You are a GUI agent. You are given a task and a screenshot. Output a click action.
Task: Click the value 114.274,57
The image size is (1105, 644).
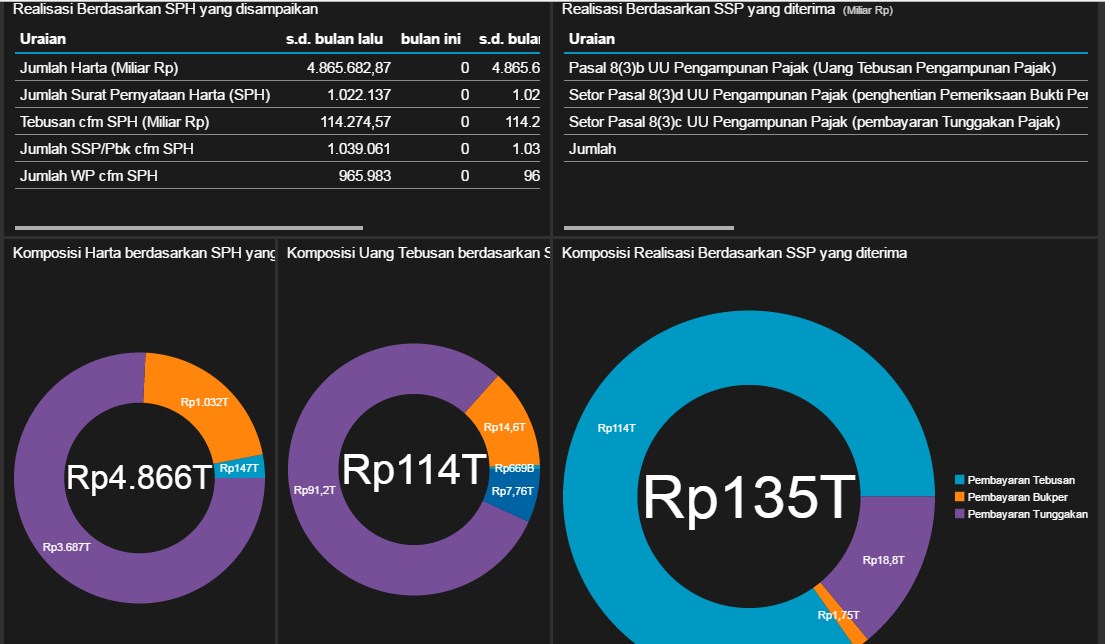355,121
